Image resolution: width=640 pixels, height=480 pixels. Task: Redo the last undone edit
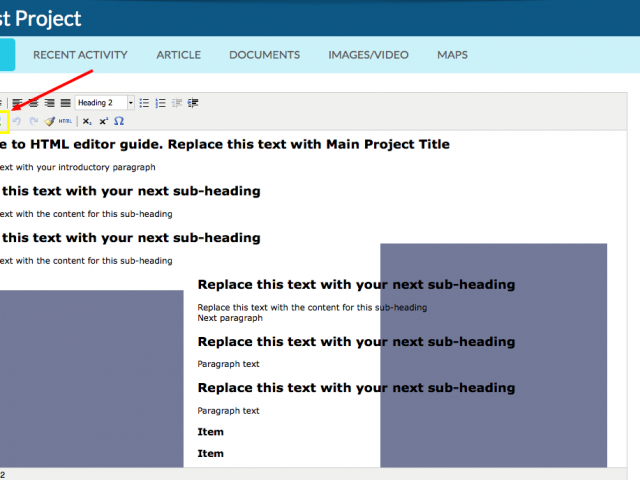33,121
